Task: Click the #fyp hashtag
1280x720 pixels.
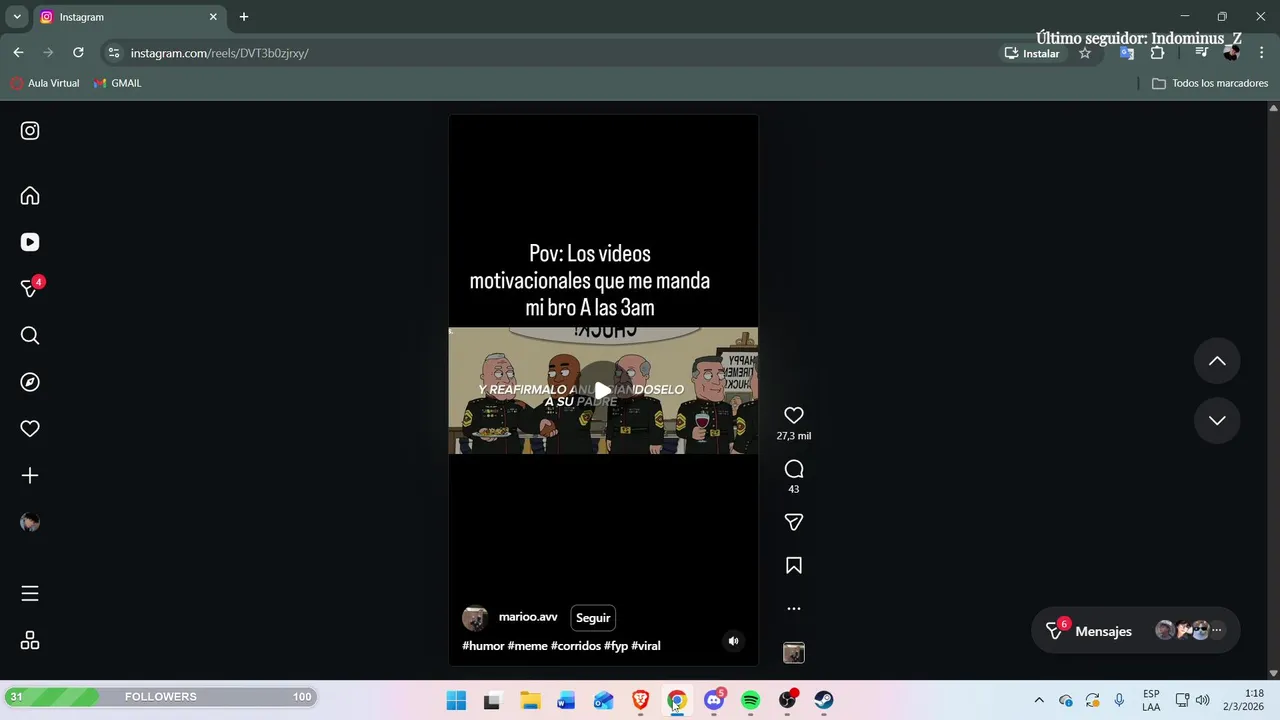Action: pos(616,646)
